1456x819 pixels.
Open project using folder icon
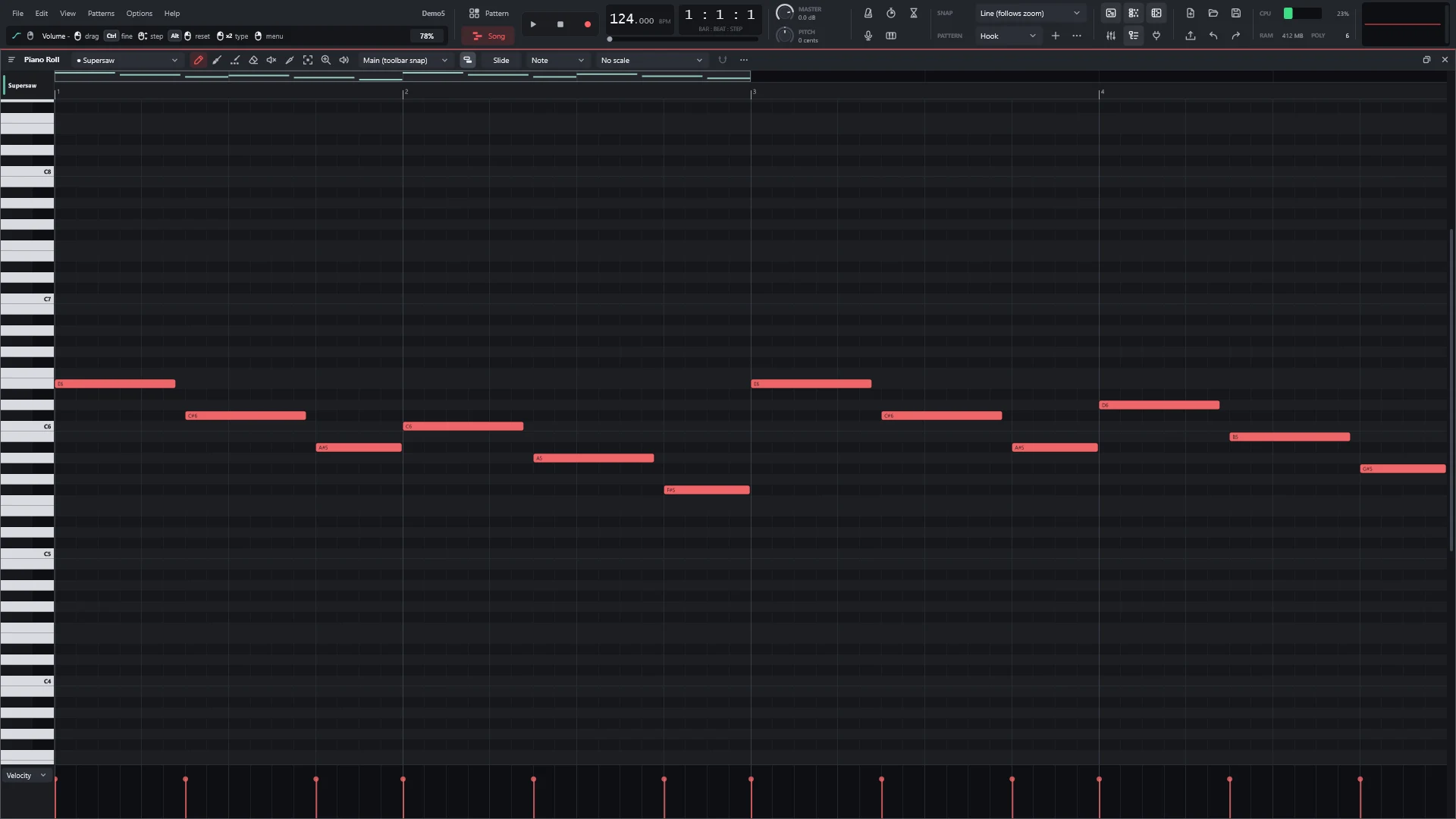[x=1213, y=13]
